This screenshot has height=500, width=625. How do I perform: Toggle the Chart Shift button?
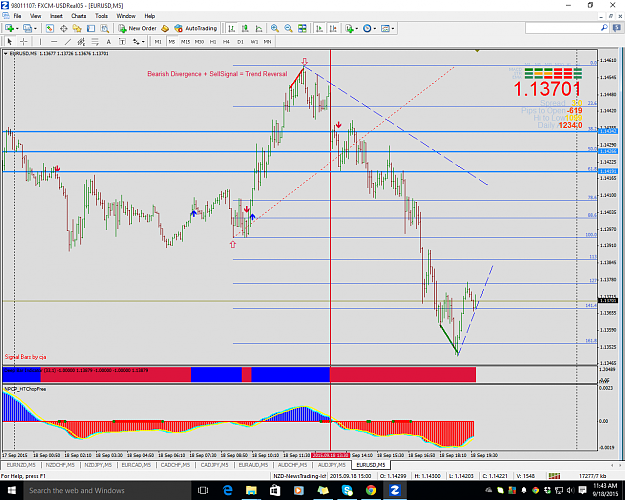tap(333, 28)
